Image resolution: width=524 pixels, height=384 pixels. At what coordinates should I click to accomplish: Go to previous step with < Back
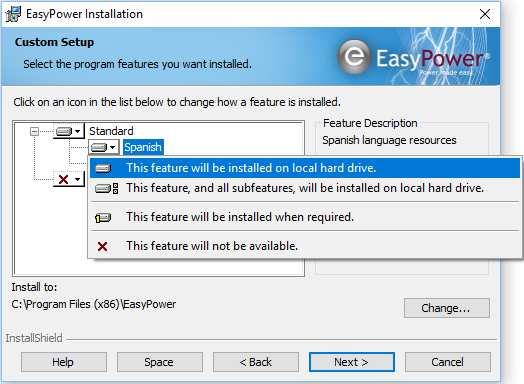256,362
